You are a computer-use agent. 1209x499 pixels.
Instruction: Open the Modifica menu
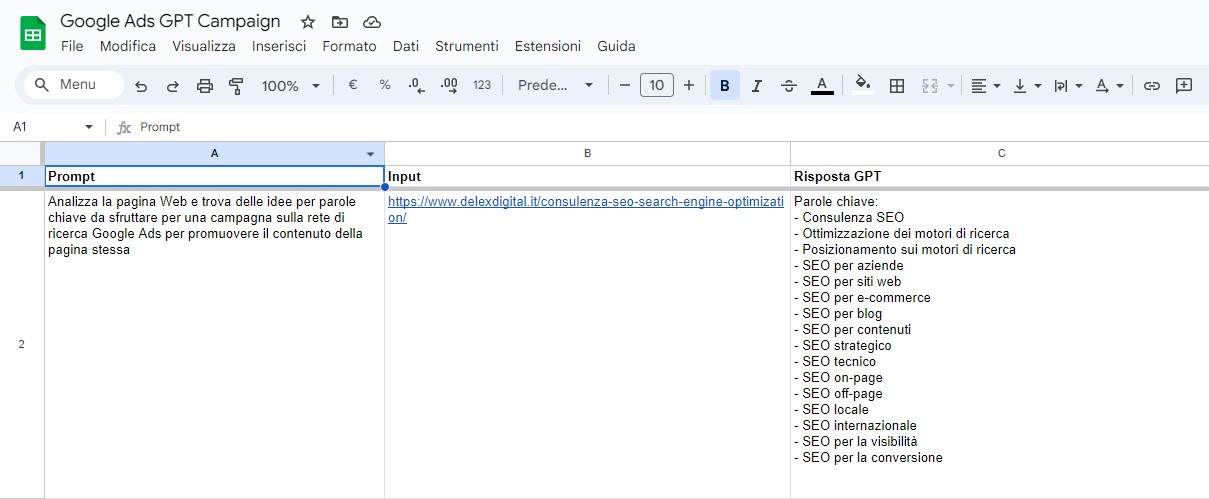128,46
